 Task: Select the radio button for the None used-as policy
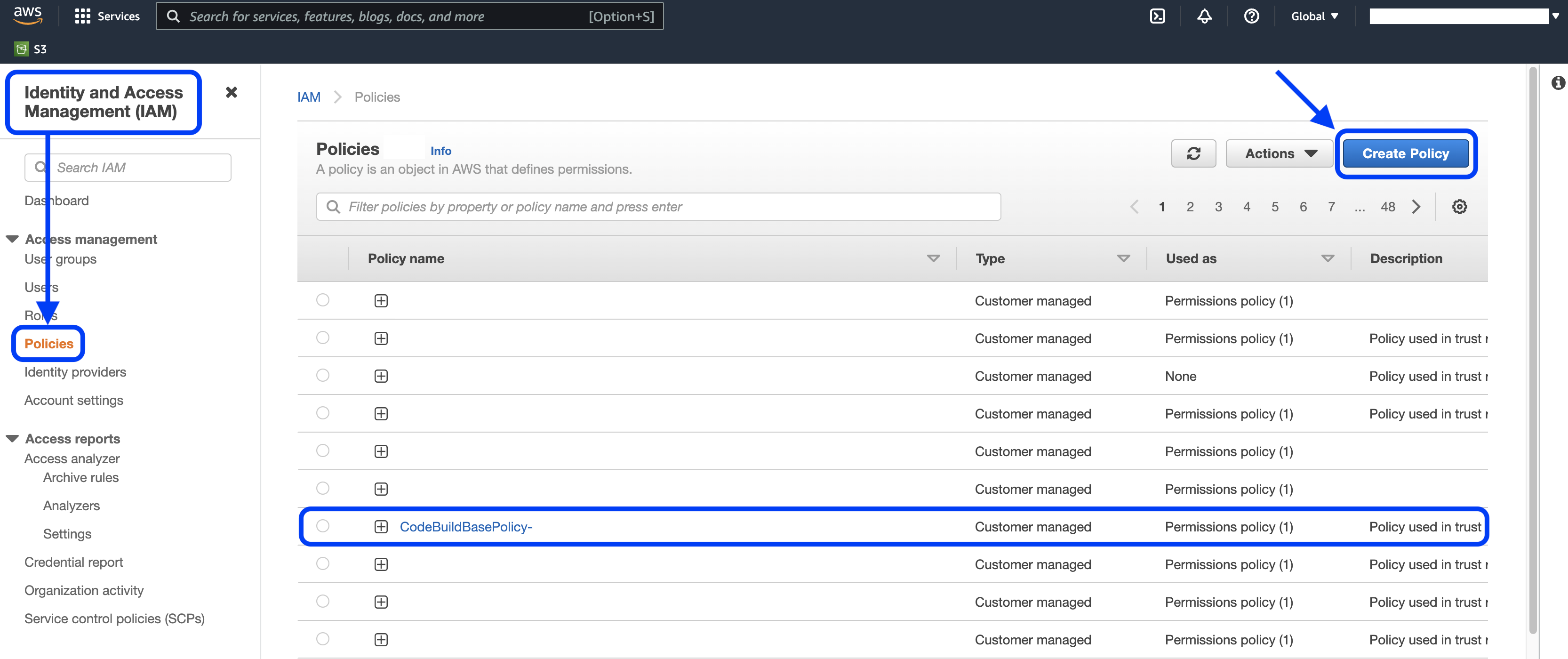coord(323,376)
